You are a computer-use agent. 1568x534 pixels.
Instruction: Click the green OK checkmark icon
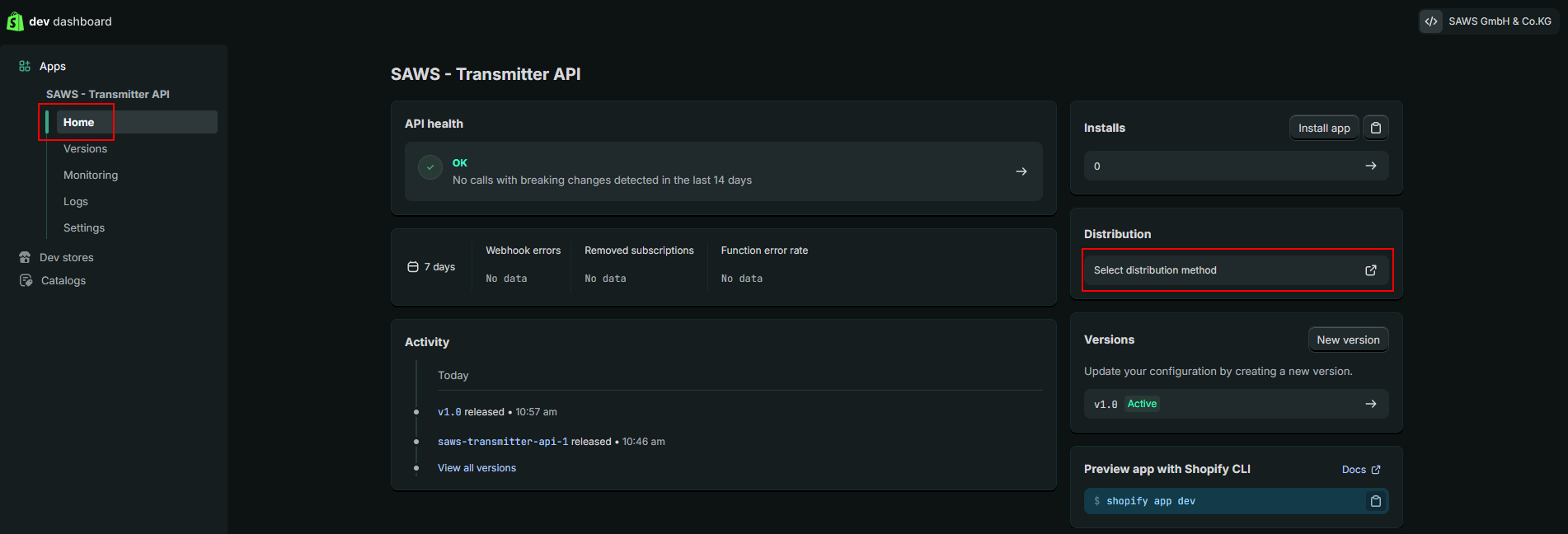tap(430, 167)
